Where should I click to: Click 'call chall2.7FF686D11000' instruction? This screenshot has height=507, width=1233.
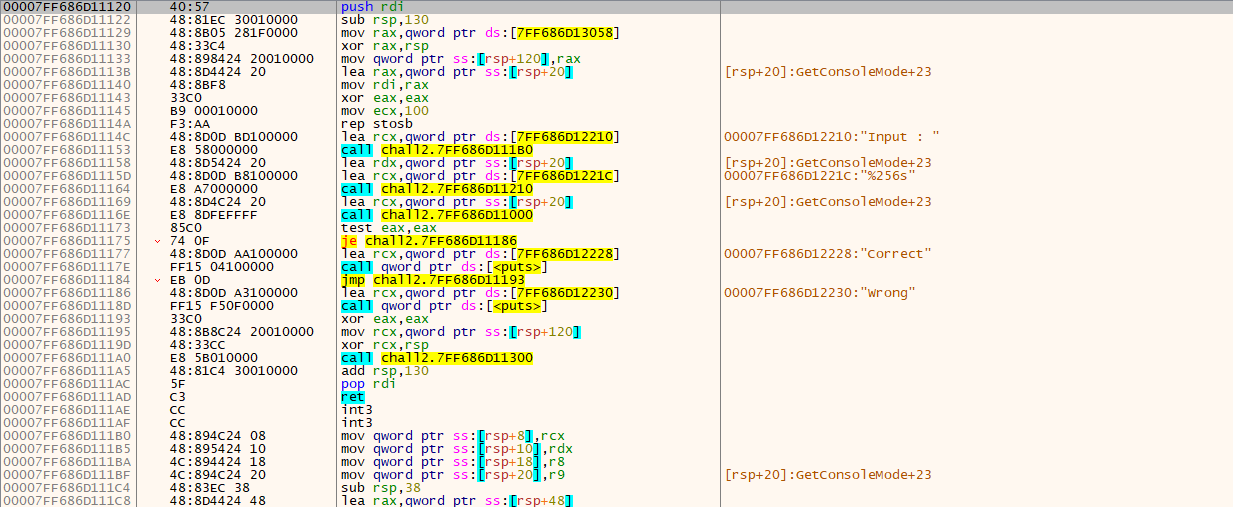tap(437, 215)
